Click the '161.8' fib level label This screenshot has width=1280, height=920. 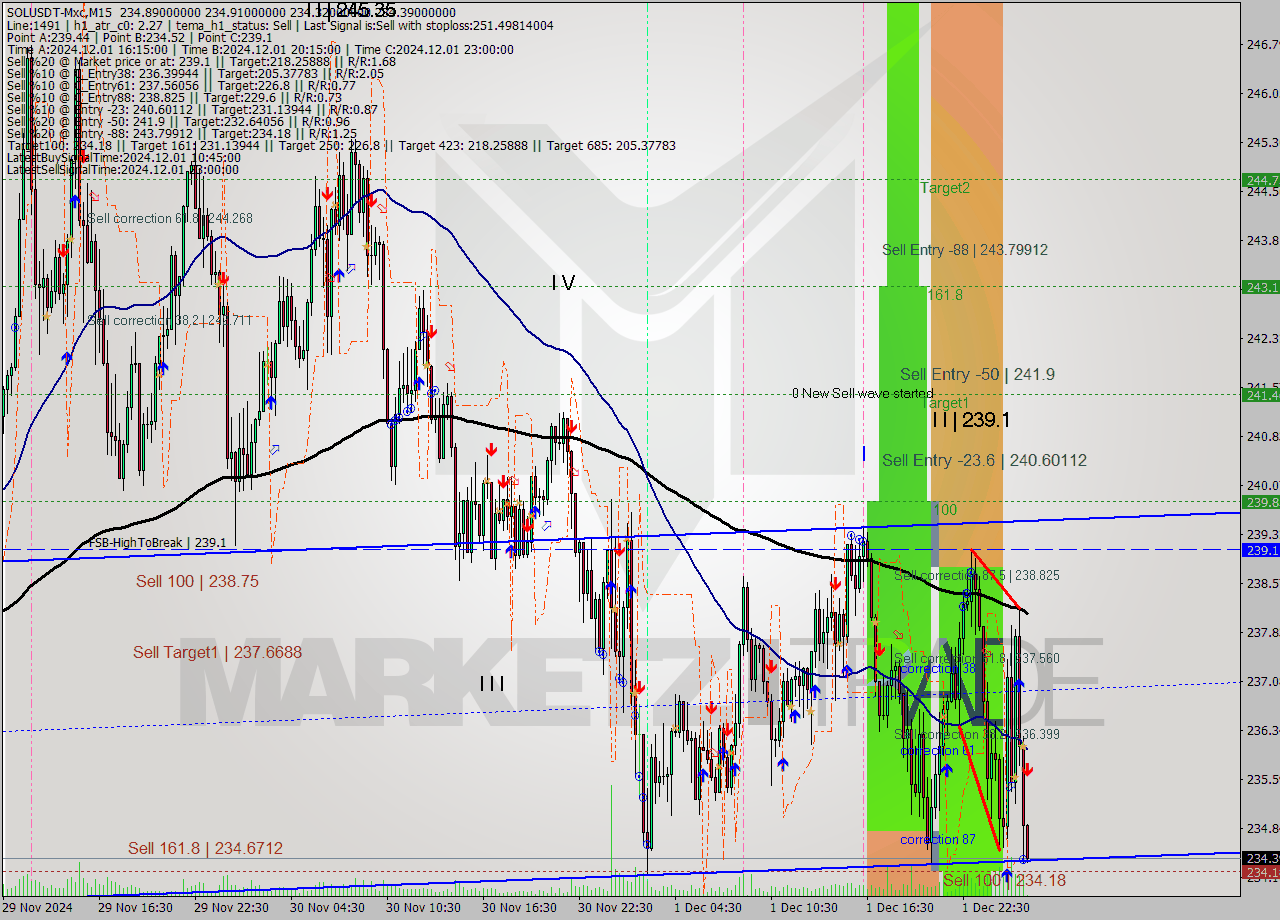tap(944, 295)
